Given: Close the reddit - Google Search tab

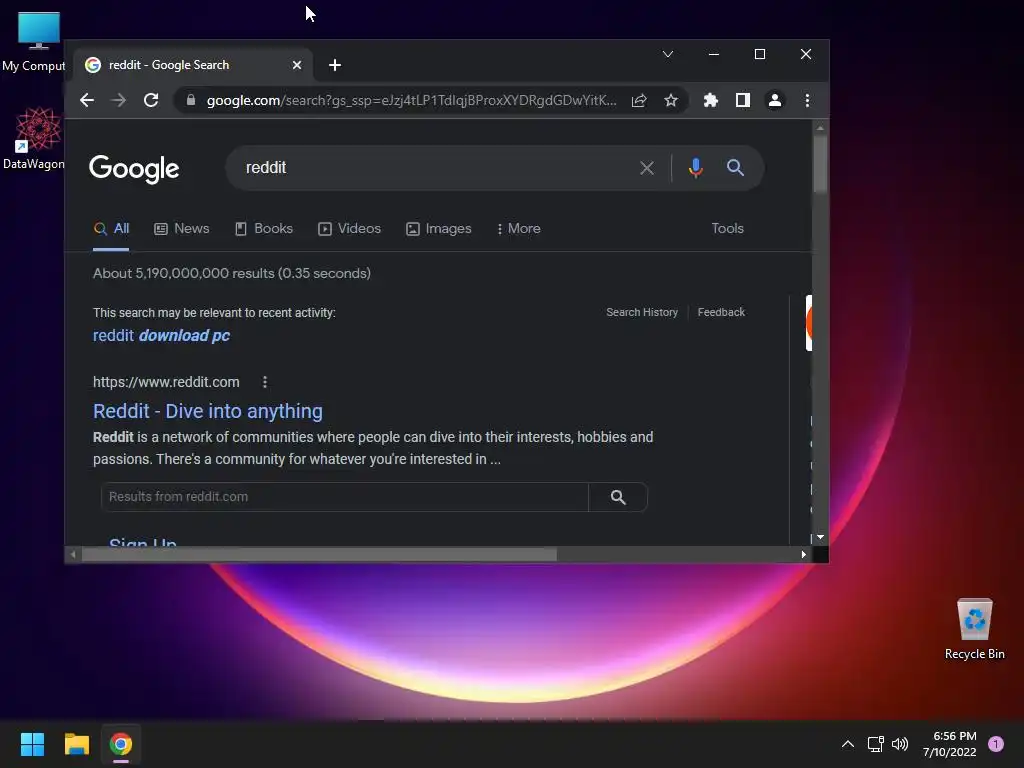Looking at the screenshot, I should [296, 65].
